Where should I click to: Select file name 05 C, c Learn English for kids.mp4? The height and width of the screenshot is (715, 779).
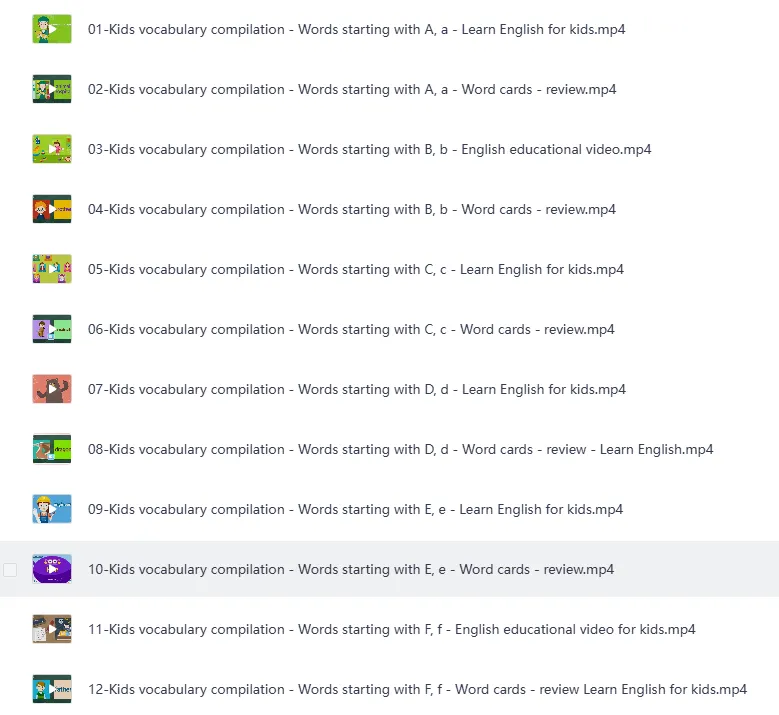[356, 269]
